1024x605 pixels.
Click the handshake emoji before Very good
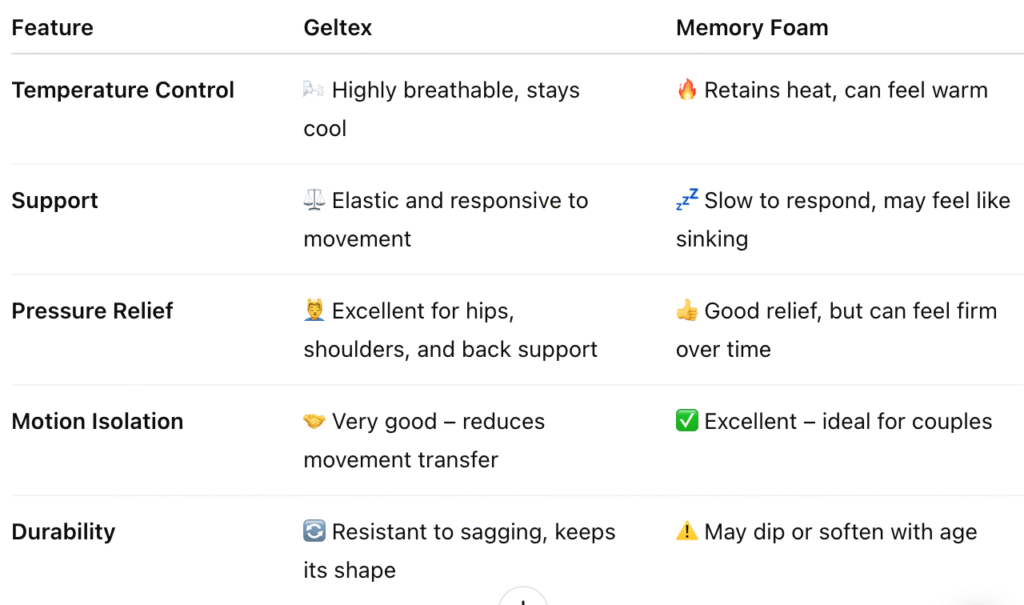coord(314,422)
